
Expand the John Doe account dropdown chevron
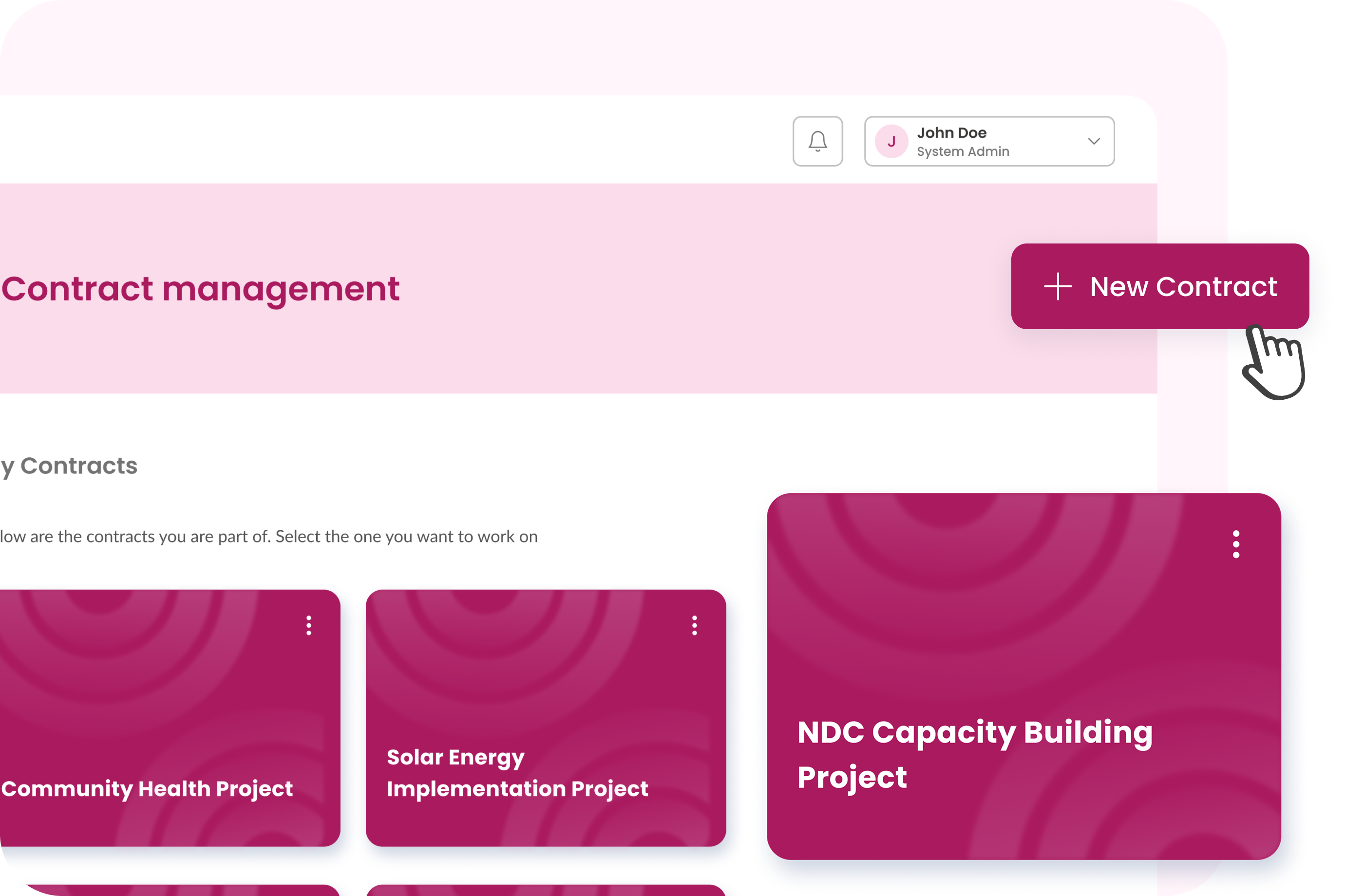click(x=1094, y=141)
